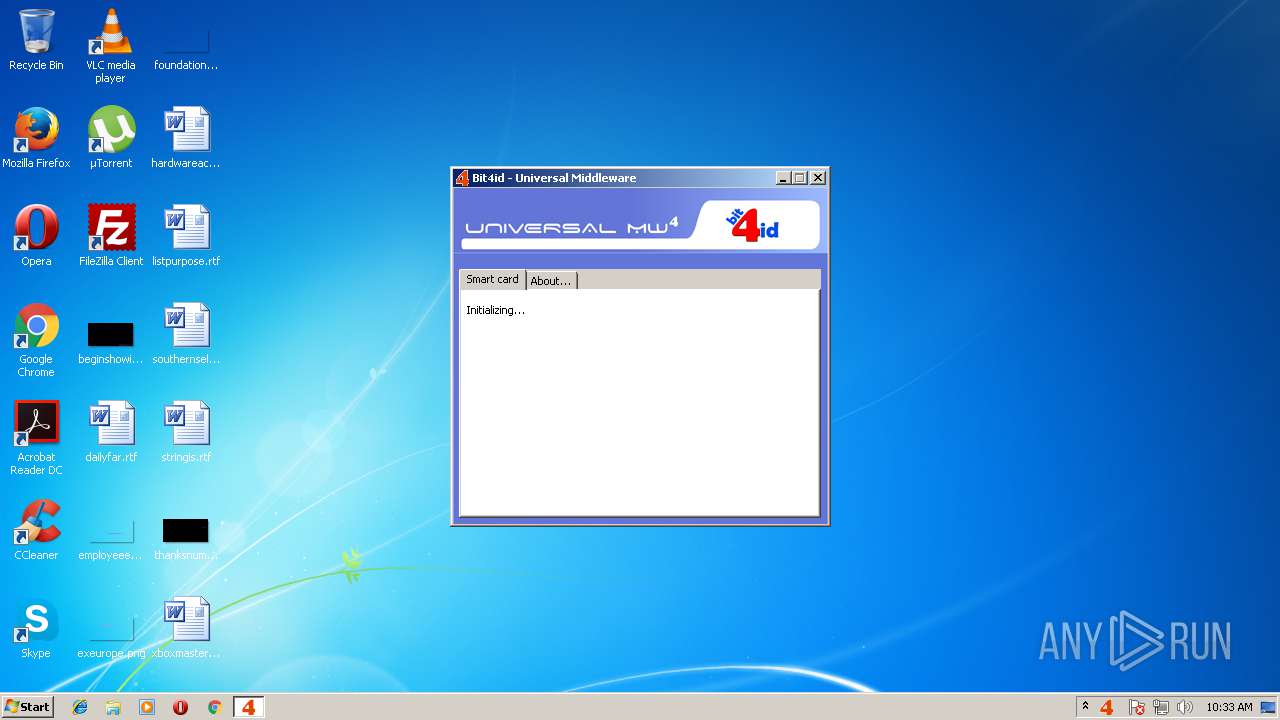The height and width of the screenshot is (720, 1280).
Task: Open the Opera desktop shortcut
Action: click(36, 236)
